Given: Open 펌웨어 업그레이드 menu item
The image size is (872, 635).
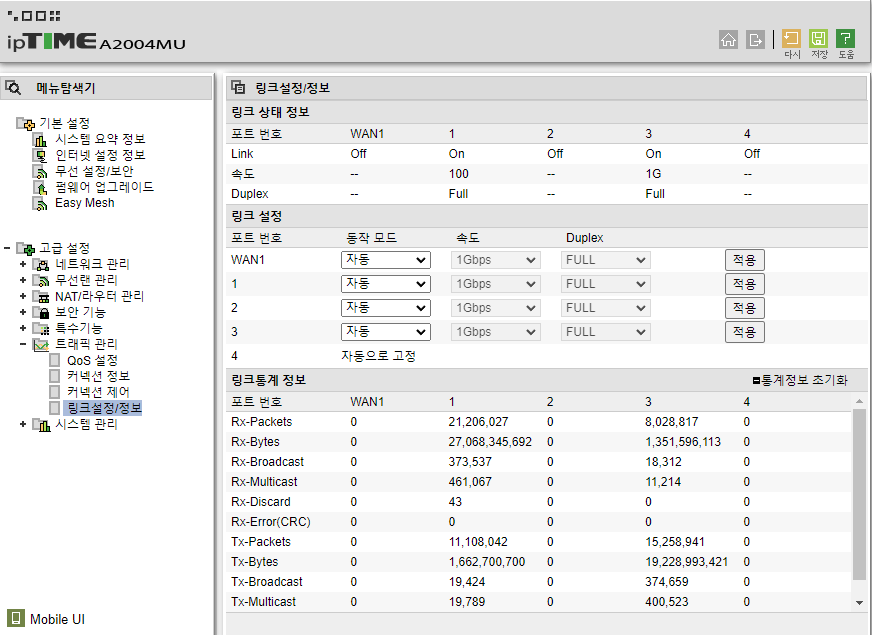Looking at the screenshot, I should 104,187.
